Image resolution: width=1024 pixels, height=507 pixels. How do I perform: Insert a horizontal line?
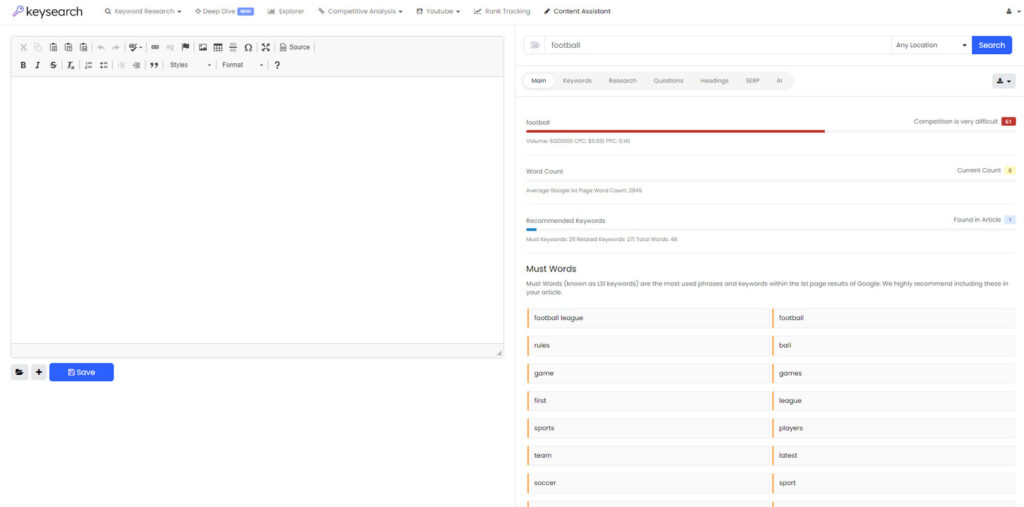coord(233,47)
